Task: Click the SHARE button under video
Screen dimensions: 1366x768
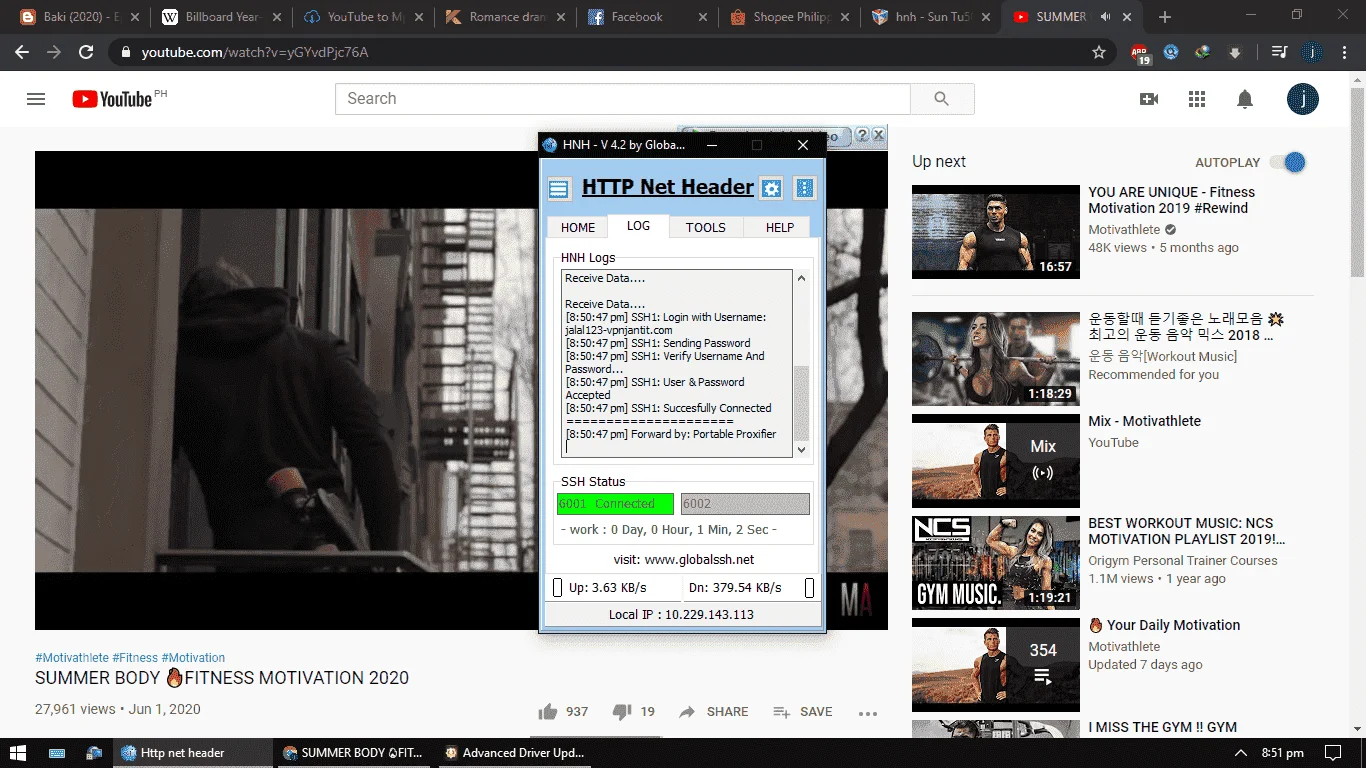Action: tap(713, 712)
